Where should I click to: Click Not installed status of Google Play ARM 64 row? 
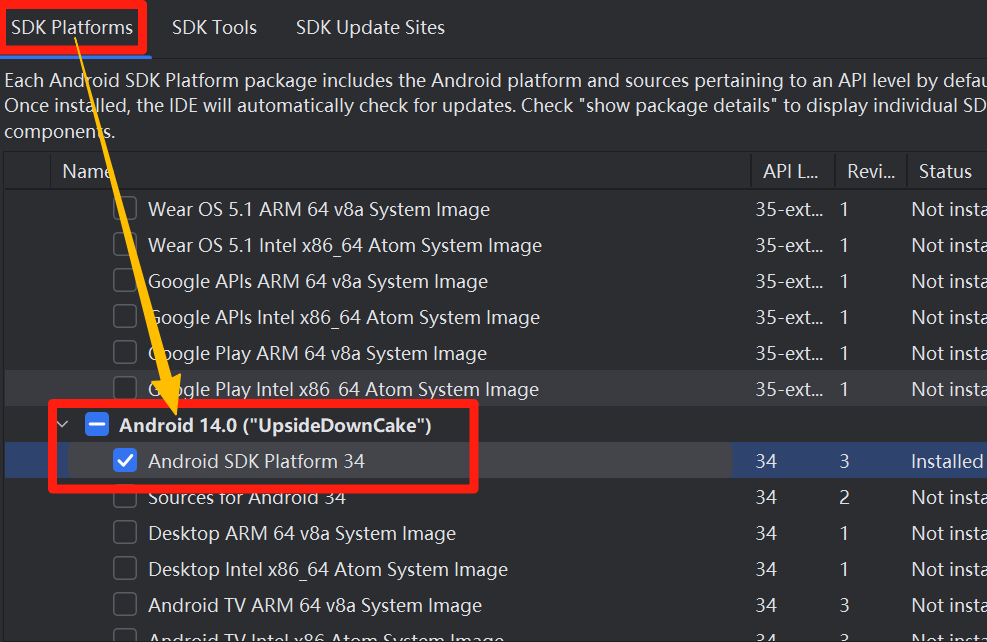(x=949, y=354)
